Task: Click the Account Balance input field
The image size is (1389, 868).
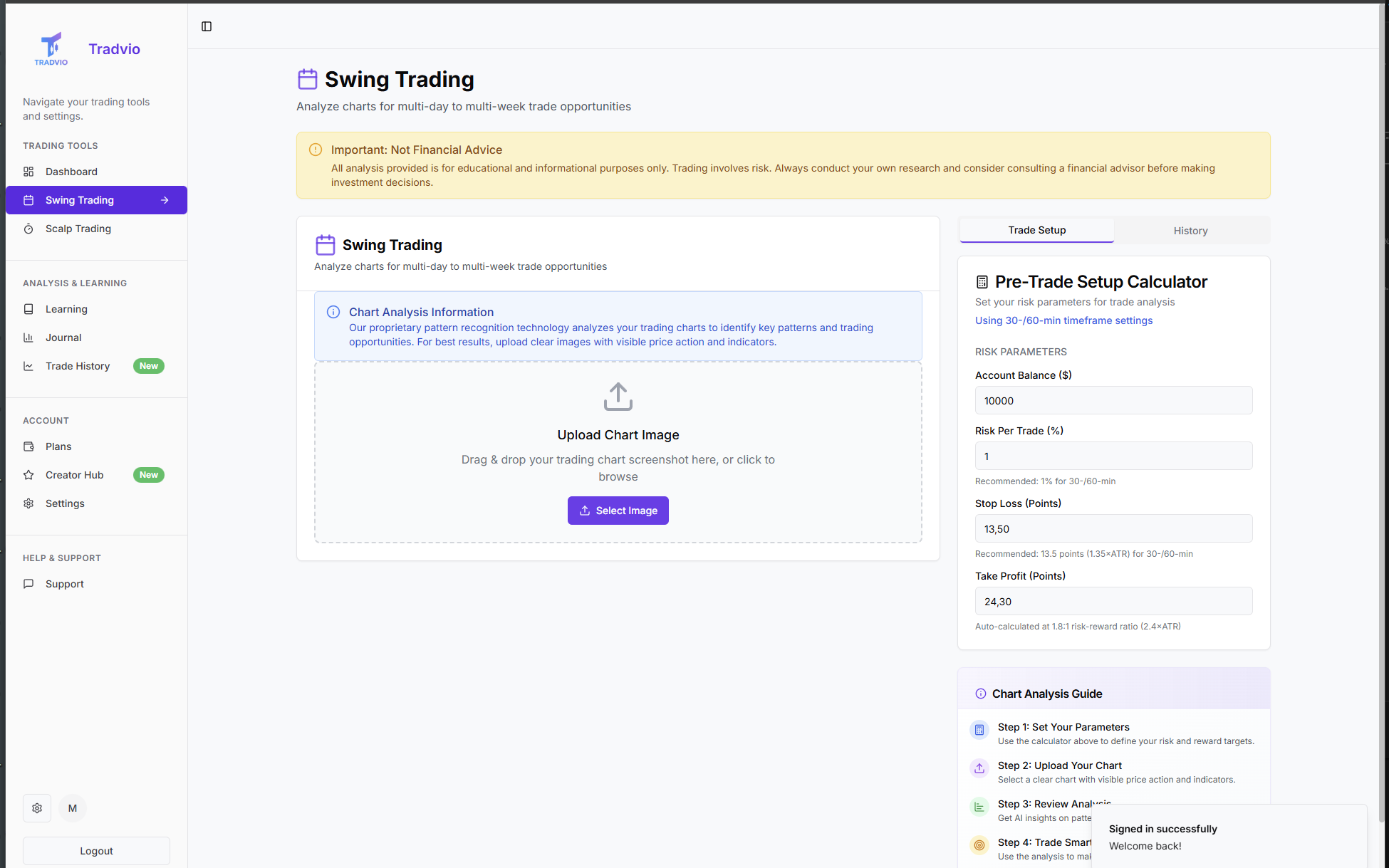Action: pos(1113,400)
